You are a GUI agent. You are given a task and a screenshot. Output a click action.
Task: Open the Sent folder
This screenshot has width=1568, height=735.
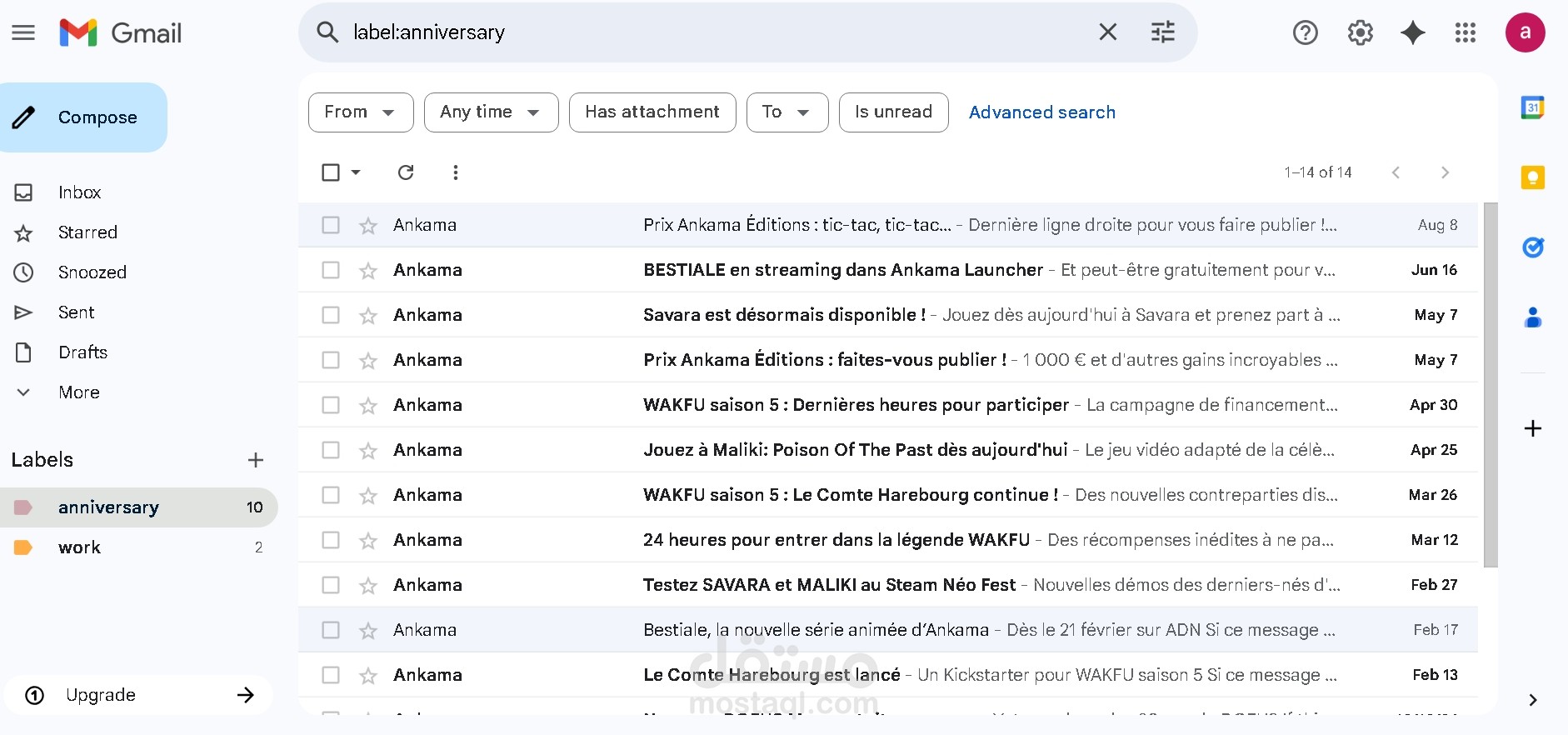(x=77, y=312)
